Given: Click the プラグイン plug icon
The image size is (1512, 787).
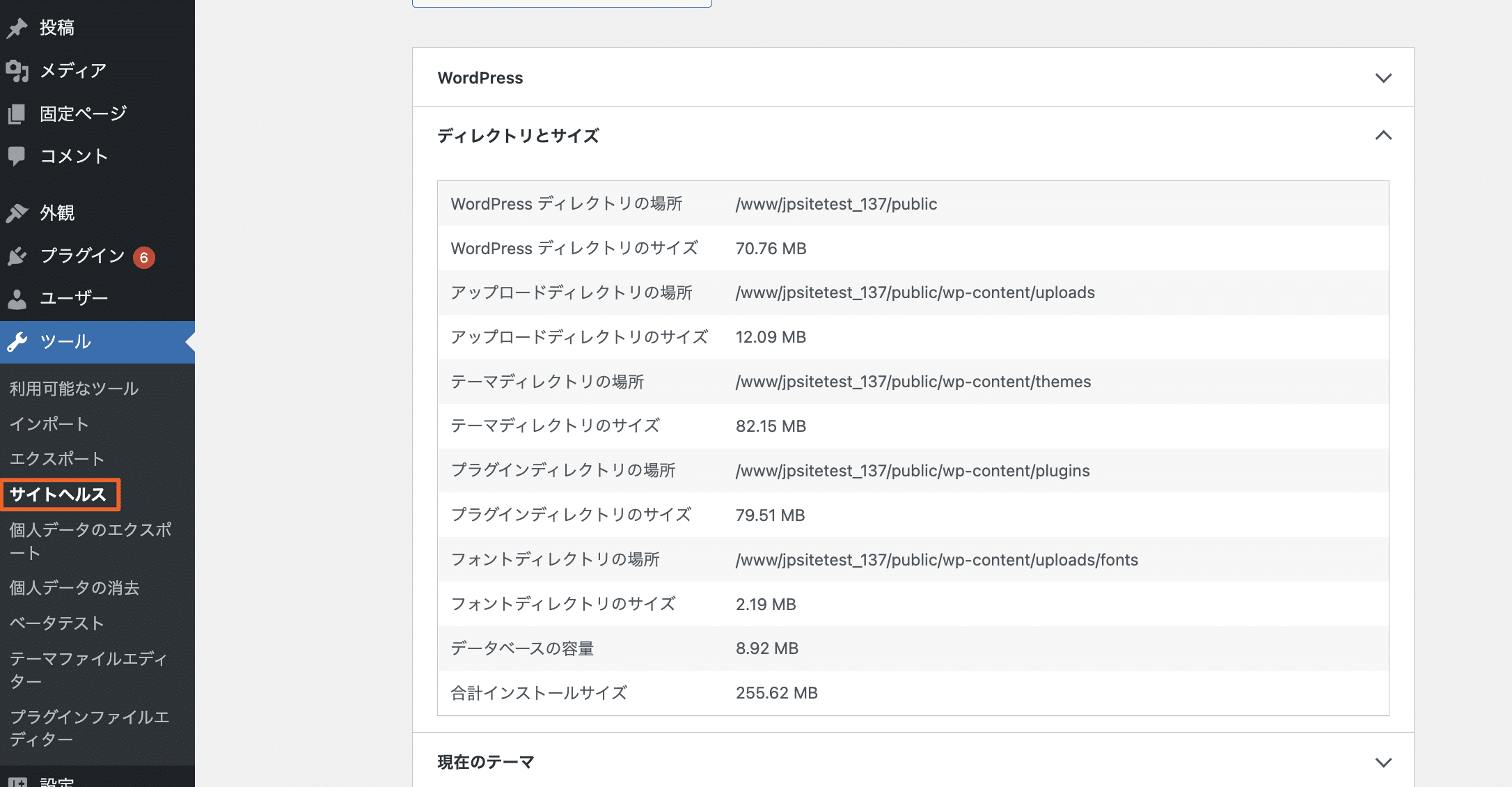Looking at the screenshot, I should point(18,256).
